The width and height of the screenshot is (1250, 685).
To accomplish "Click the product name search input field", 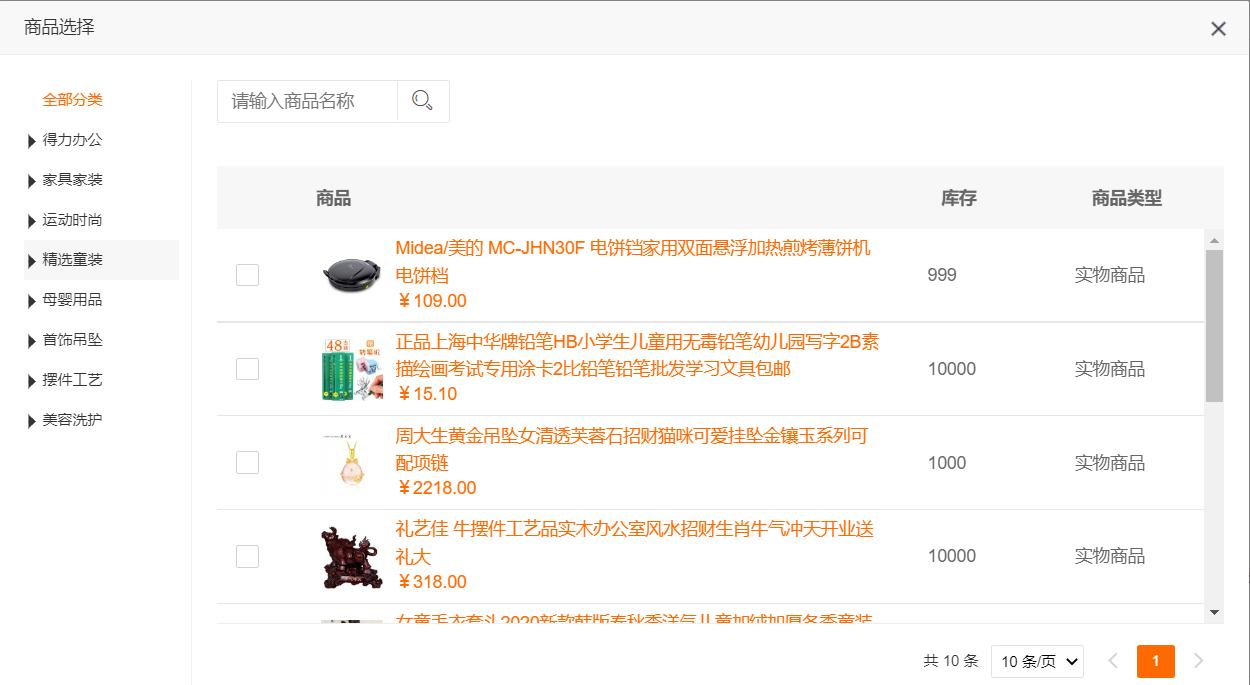I will pos(305,100).
